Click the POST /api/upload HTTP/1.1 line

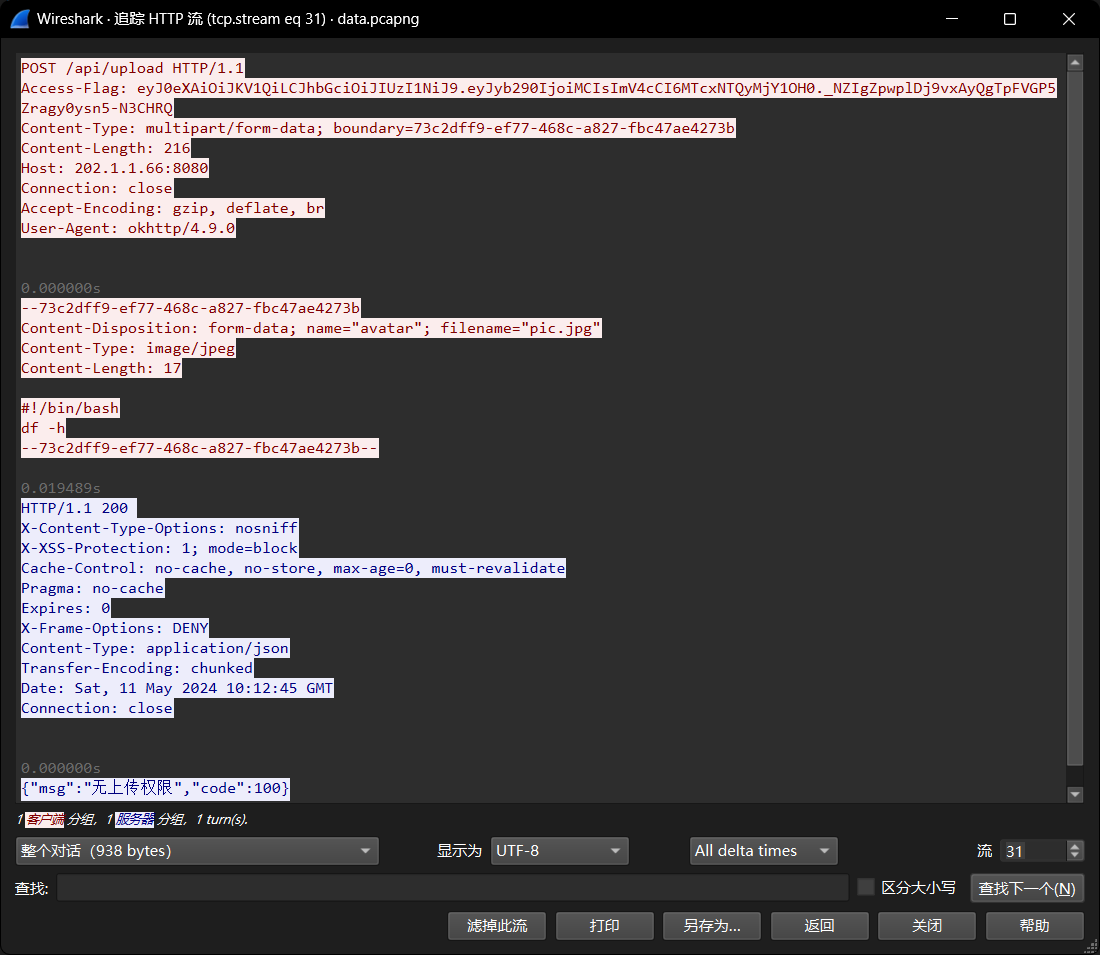133,68
